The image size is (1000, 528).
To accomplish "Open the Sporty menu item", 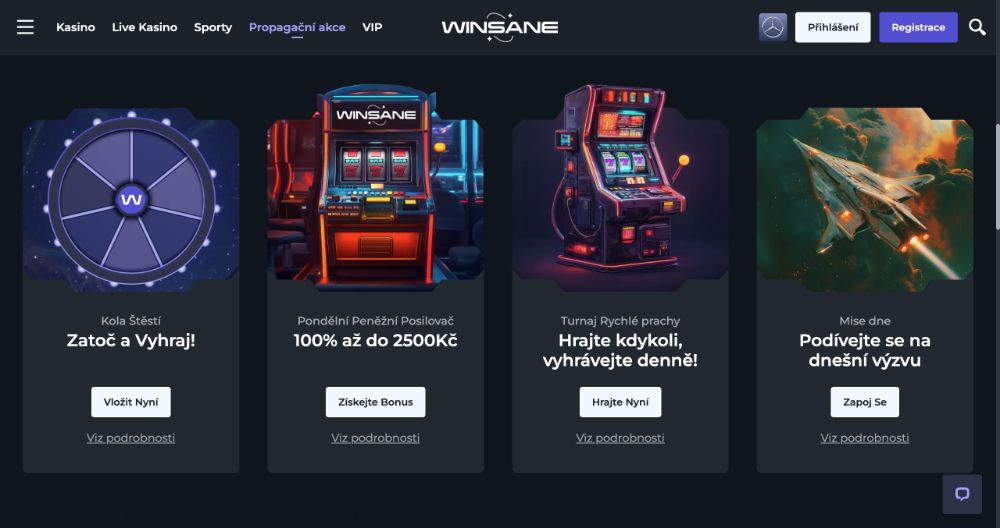I will point(212,27).
